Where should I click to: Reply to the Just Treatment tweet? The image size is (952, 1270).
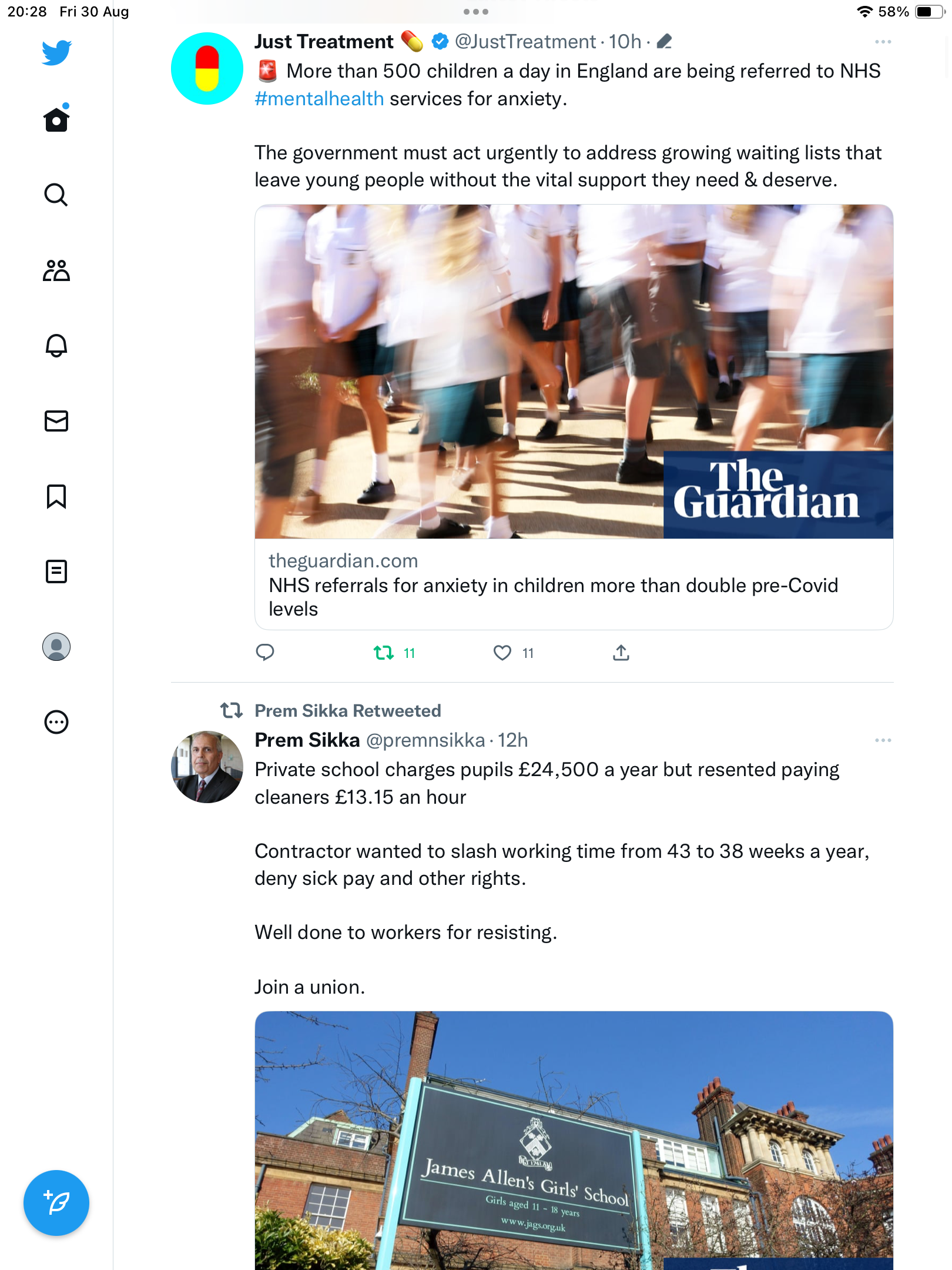tap(265, 653)
